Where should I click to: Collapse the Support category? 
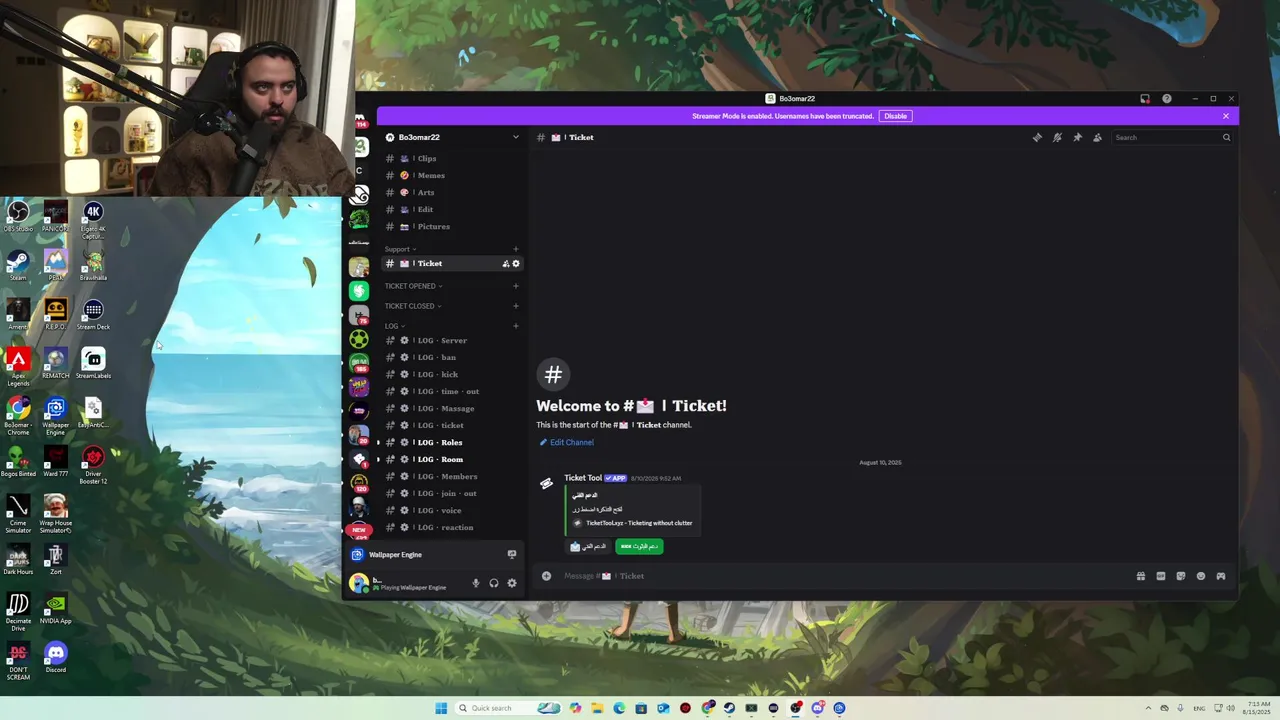pyautogui.click(x=400, y=249)
